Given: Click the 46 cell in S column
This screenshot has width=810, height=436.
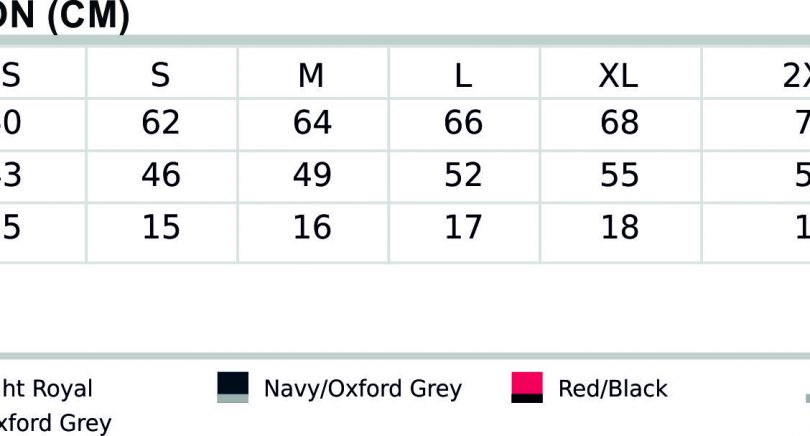Looking at the screenshot, I should pyautogui.click(x=161, y=175).
